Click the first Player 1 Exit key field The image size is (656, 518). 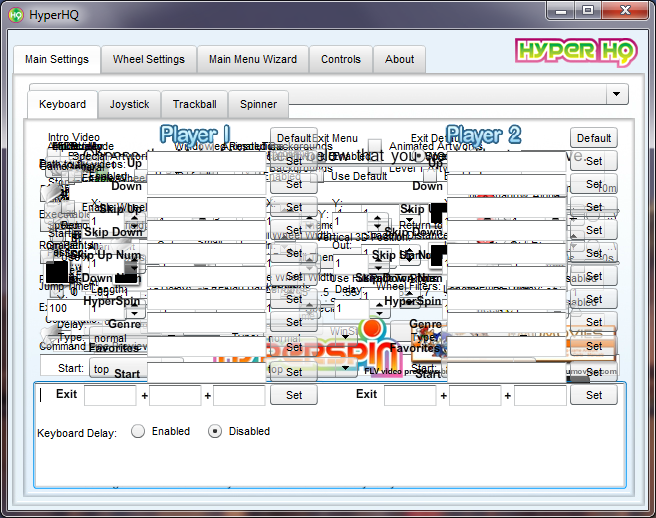click(110, 395)
